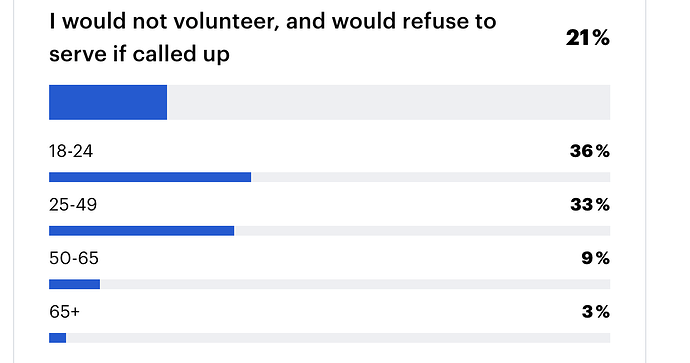Click the 65+ age label
Screen dimensions: 690x363
coord(64,312)
